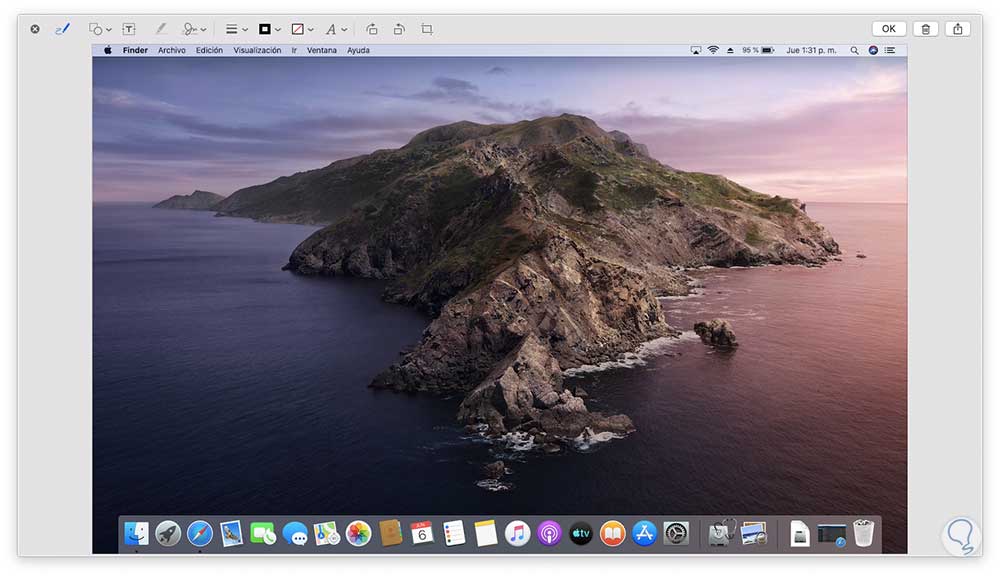This screenshot has height=577, width=1000.
Task: Click the battery 95 % indicator
Action: coord(758,50)
